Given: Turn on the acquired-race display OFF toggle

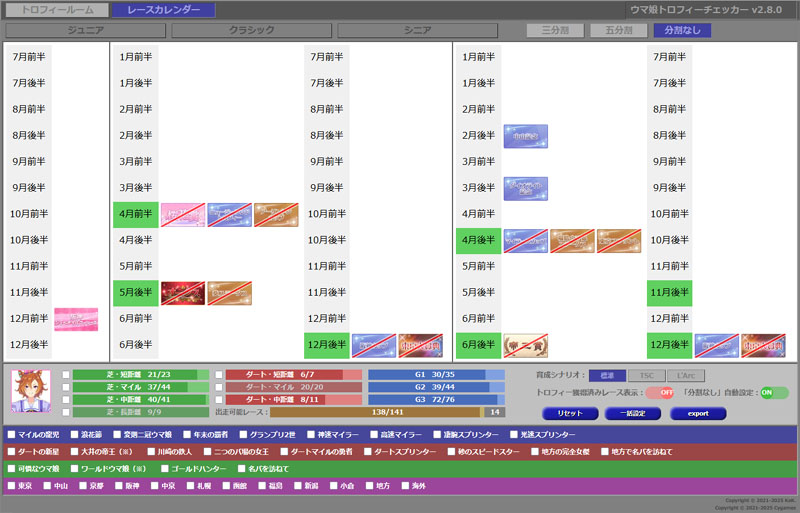Looking at the screenshot, I should pyautogui.click(x=659, y=393).
